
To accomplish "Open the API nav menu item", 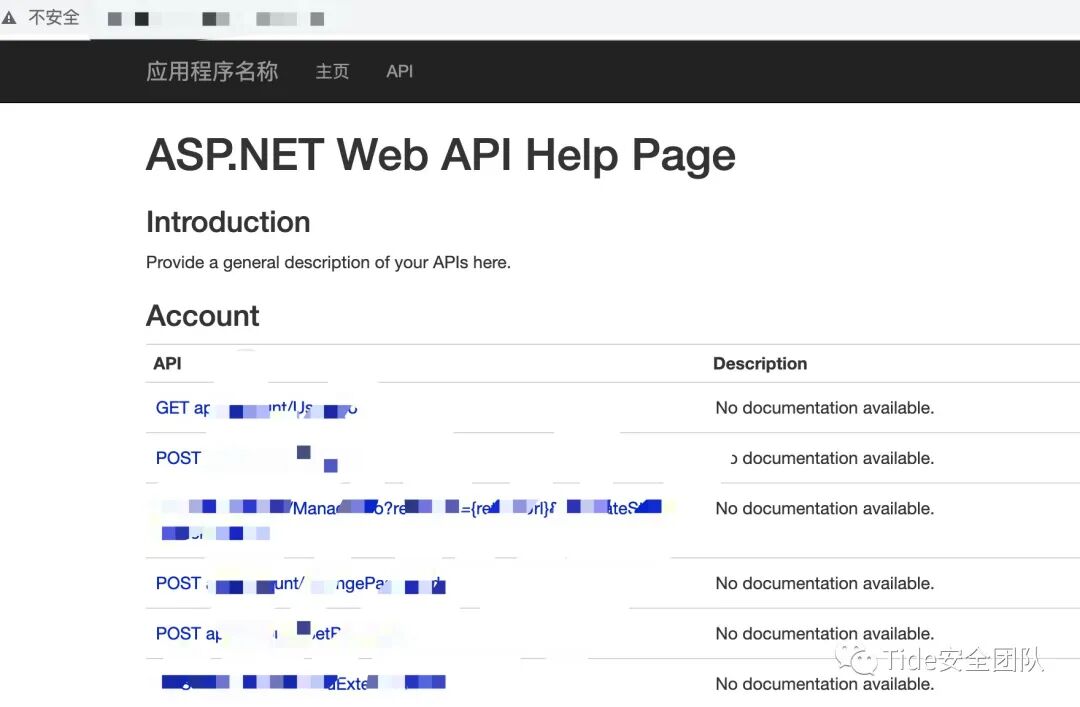I will [399, 71].
